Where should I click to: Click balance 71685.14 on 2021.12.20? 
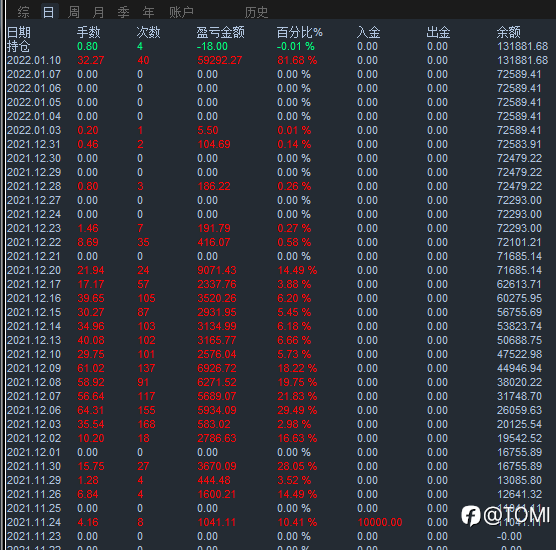point(519,271)
